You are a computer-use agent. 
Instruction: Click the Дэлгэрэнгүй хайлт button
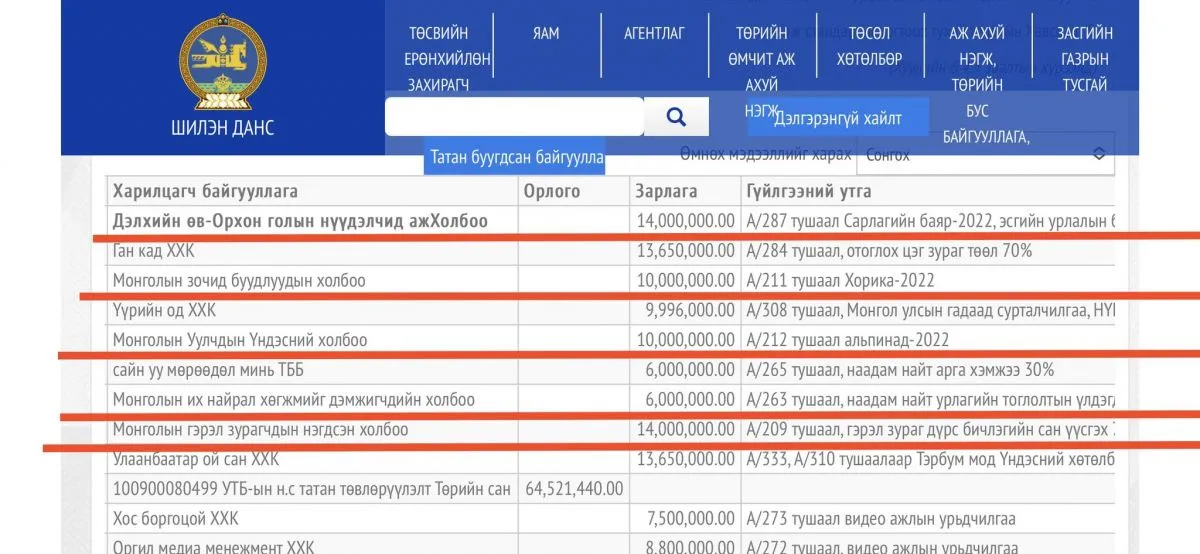click(x=838, y=118)
